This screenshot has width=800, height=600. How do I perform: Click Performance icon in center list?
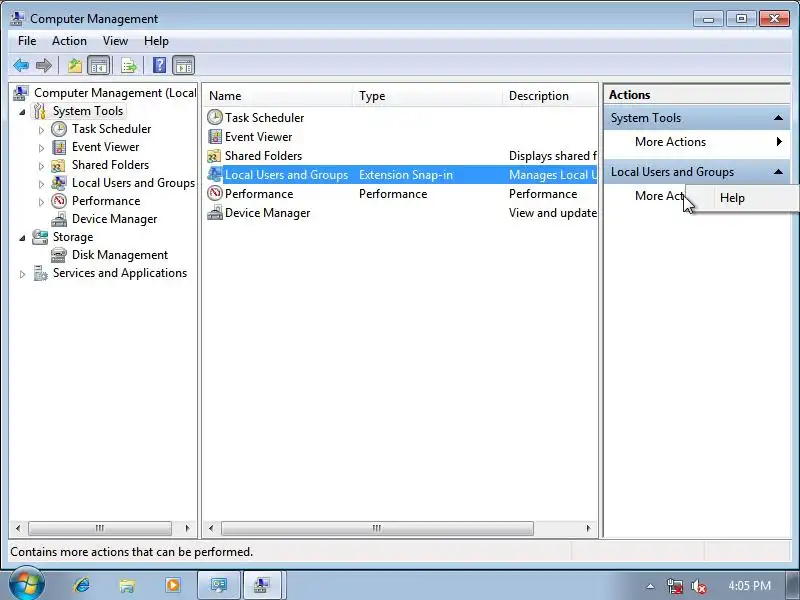tap(215, 194)
